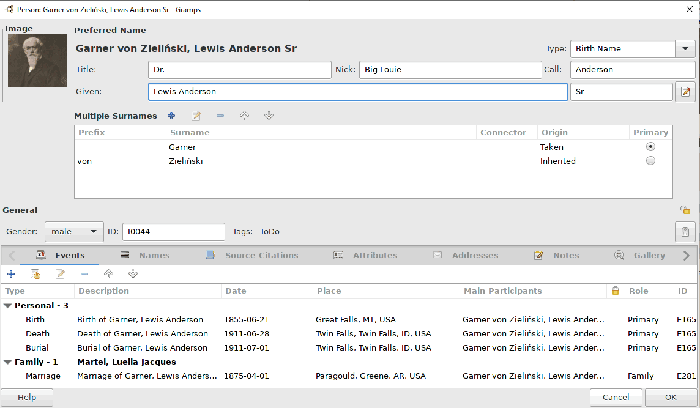This screenshot has width=700, height=408.
Task: Select the Marriage event row
Action: tap(348, 376)
